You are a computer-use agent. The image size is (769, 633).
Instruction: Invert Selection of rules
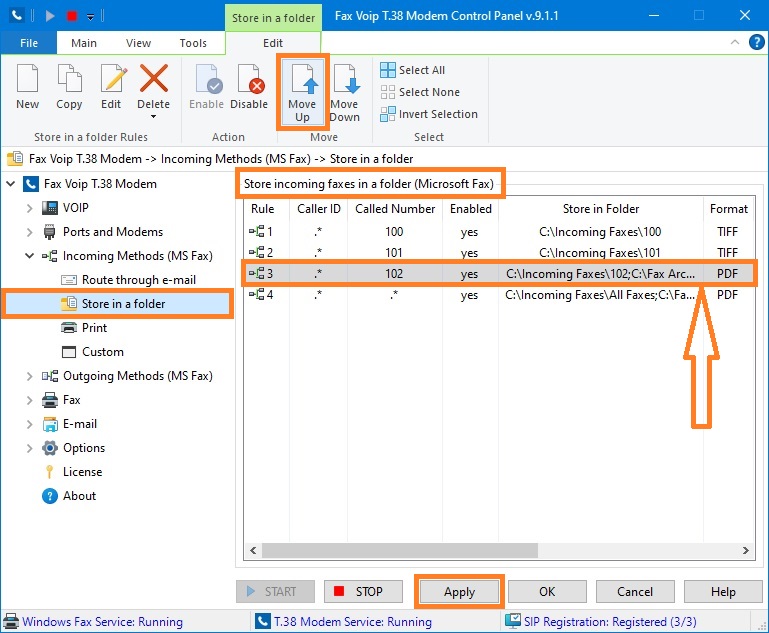coord(429,114)
